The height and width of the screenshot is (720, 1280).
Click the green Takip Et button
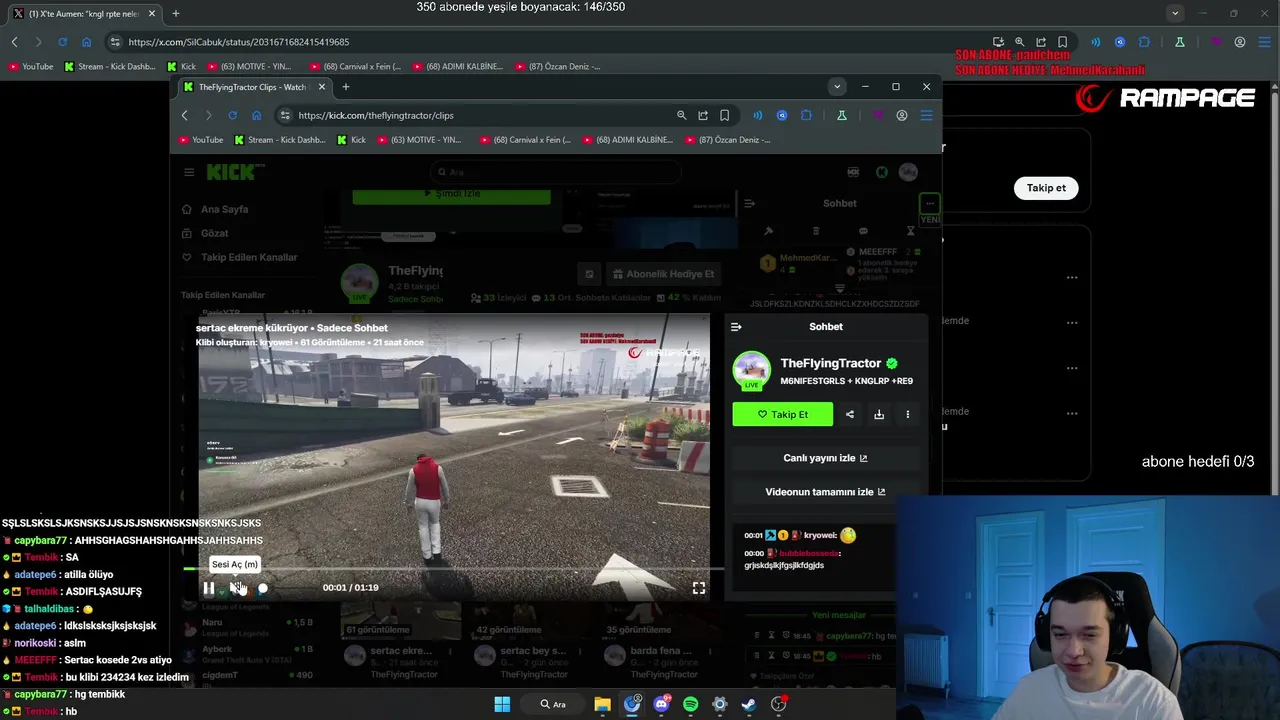point(782,414)
